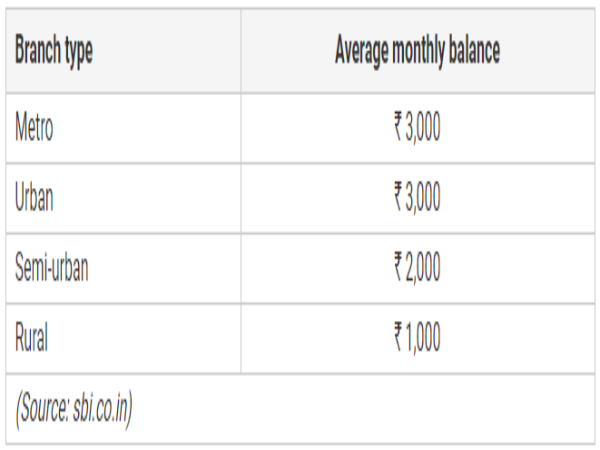This screenshot has height=450, width=600.
Task: Click the rupee symbol in Semi-urban row
Action: (x=398, y=268)
